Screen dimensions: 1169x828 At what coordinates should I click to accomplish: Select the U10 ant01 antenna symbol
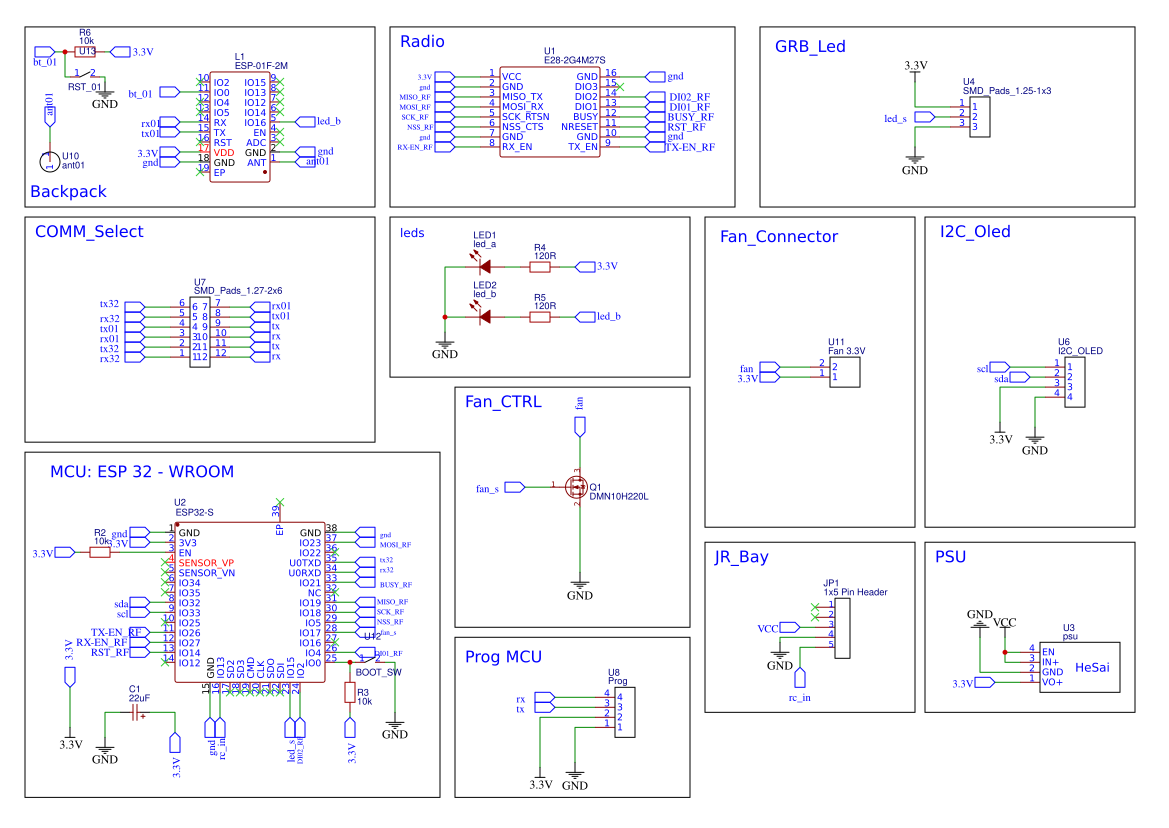(49, 160)
